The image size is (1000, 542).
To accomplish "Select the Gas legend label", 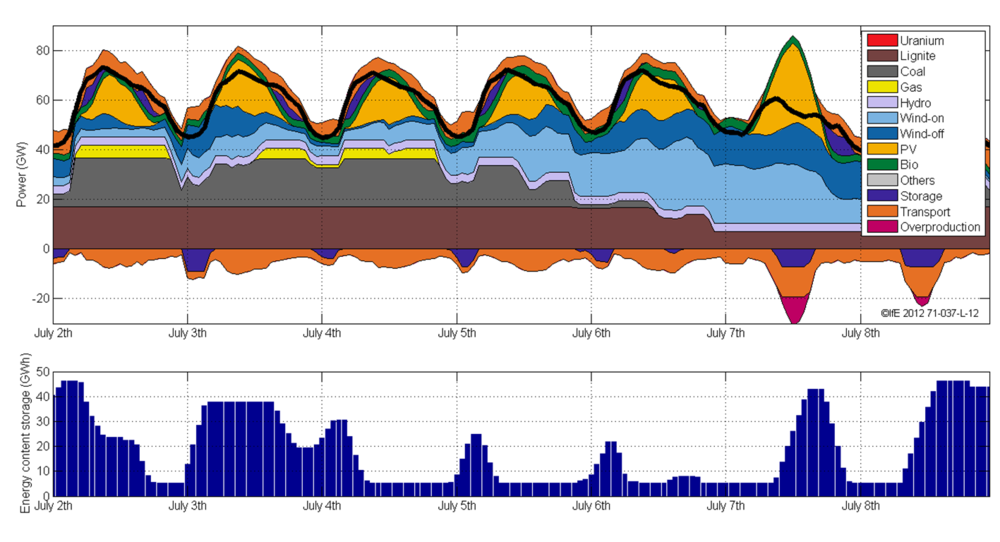I will click(911, 87).
